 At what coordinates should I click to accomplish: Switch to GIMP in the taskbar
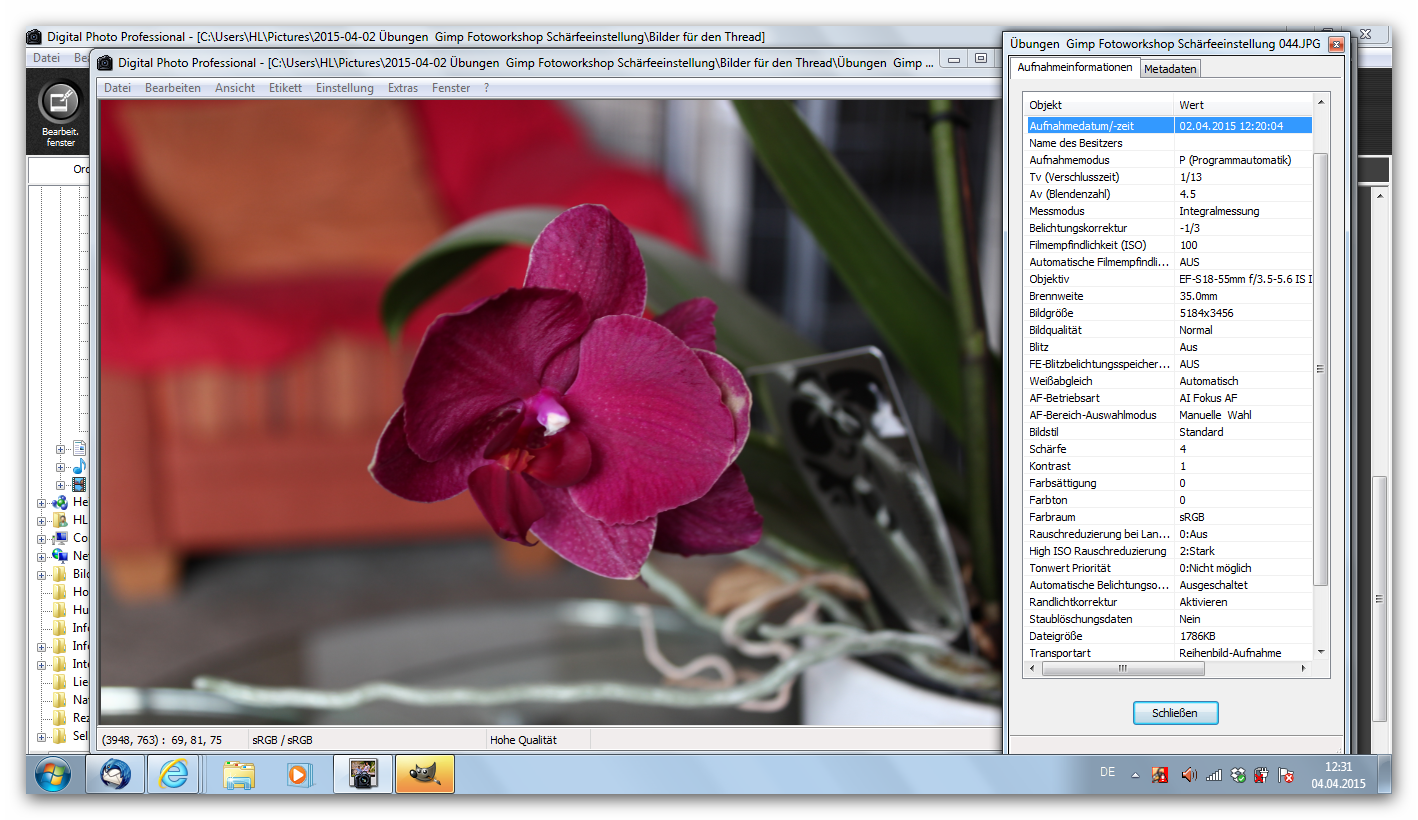425,774
